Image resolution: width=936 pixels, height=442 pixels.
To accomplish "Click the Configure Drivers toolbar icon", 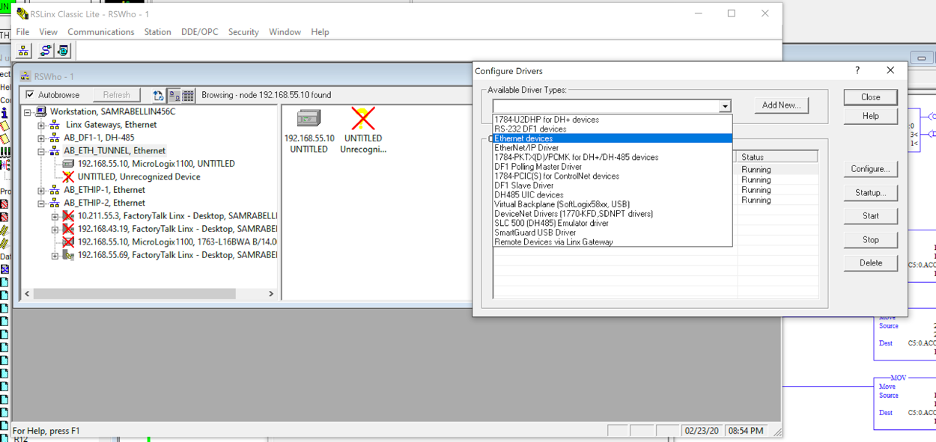I will pos(45,50).
